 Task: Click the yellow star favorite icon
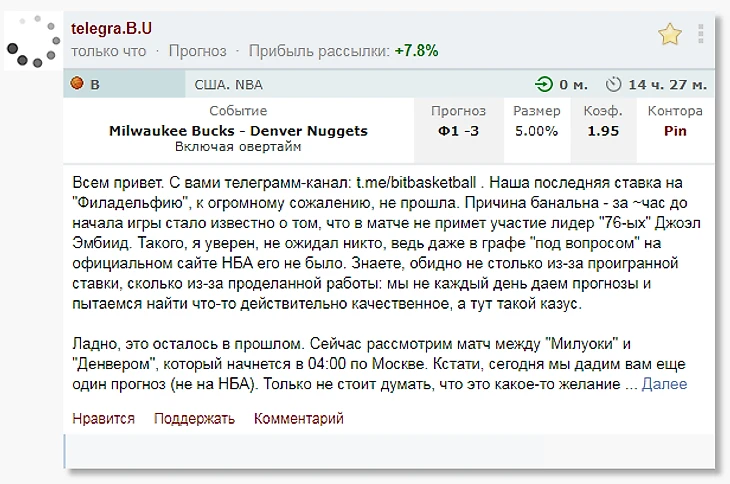click(x=669, y=35)
